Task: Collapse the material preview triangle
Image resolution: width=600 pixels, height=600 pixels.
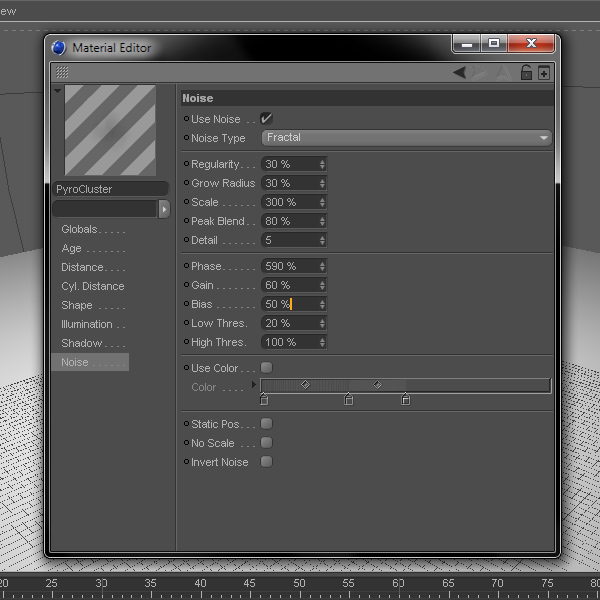Action: click(x=58, y=91)
